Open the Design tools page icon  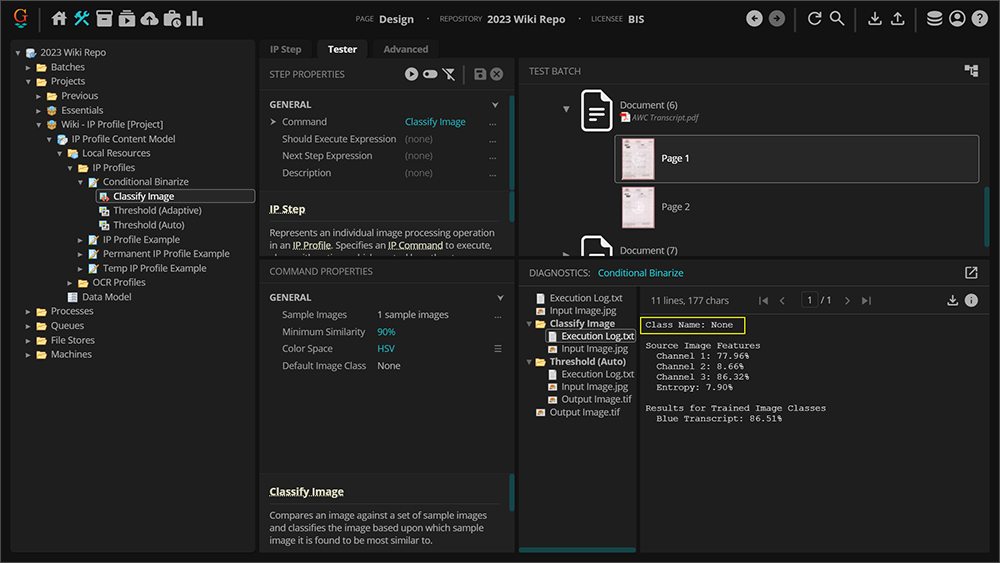coord(82,19)
